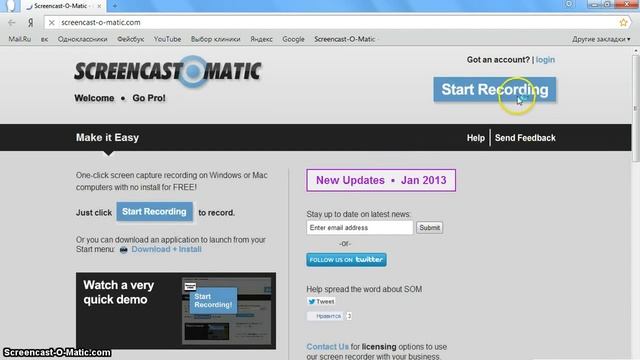Open the Yandex home button
This screenshot has width=640, height=360.
tap(31, 22)
